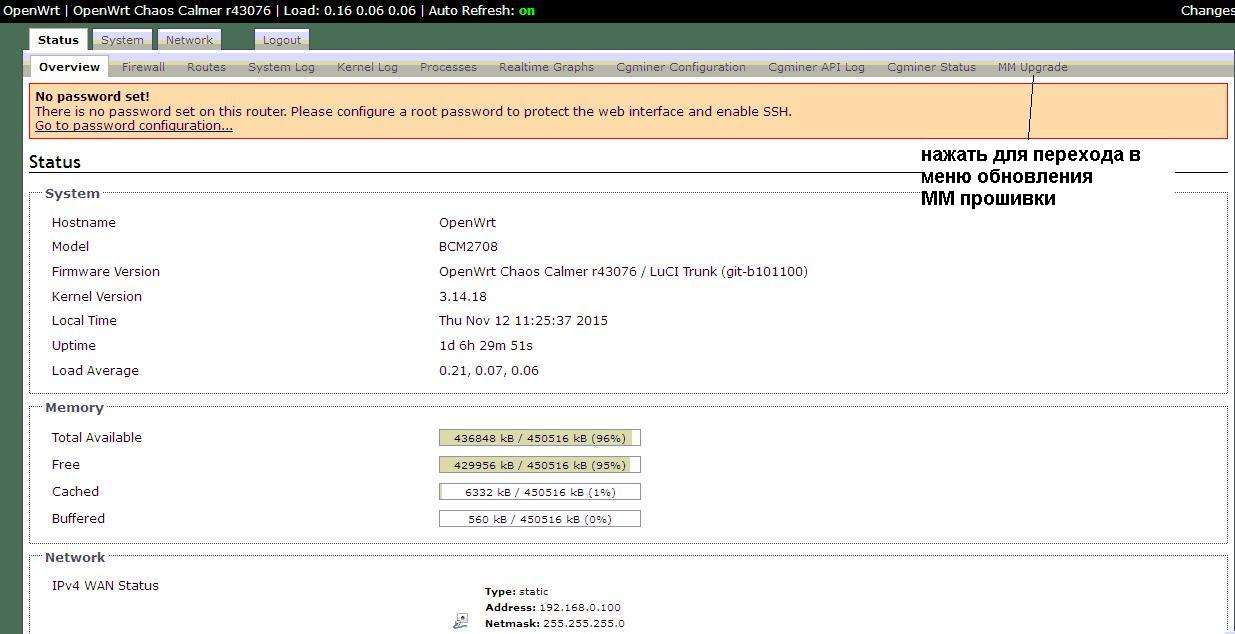Viewport: 1235px width, 634px height.
Task: Select the Overview subtab
Action: point(69,67)
